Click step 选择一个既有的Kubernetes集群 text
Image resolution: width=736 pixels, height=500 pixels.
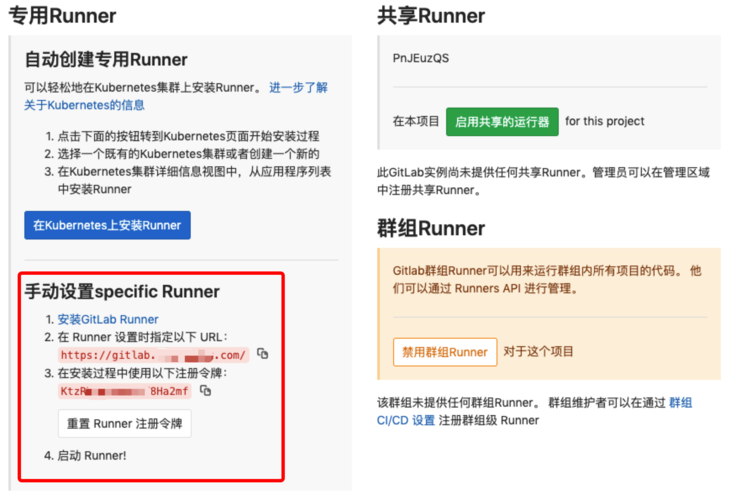point(188,154)
